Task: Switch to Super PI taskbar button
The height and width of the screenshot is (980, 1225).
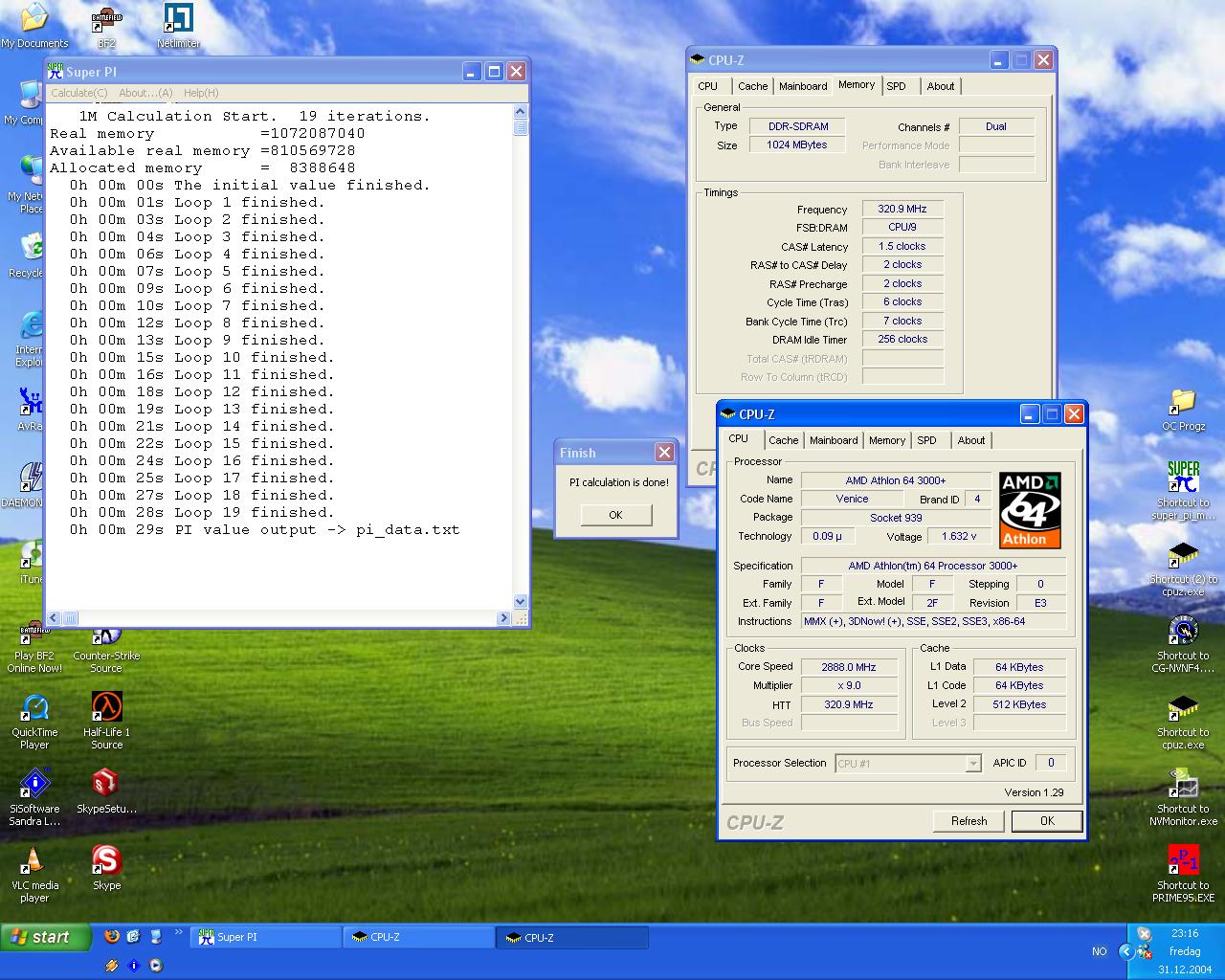Action: [x=266, y=937]
